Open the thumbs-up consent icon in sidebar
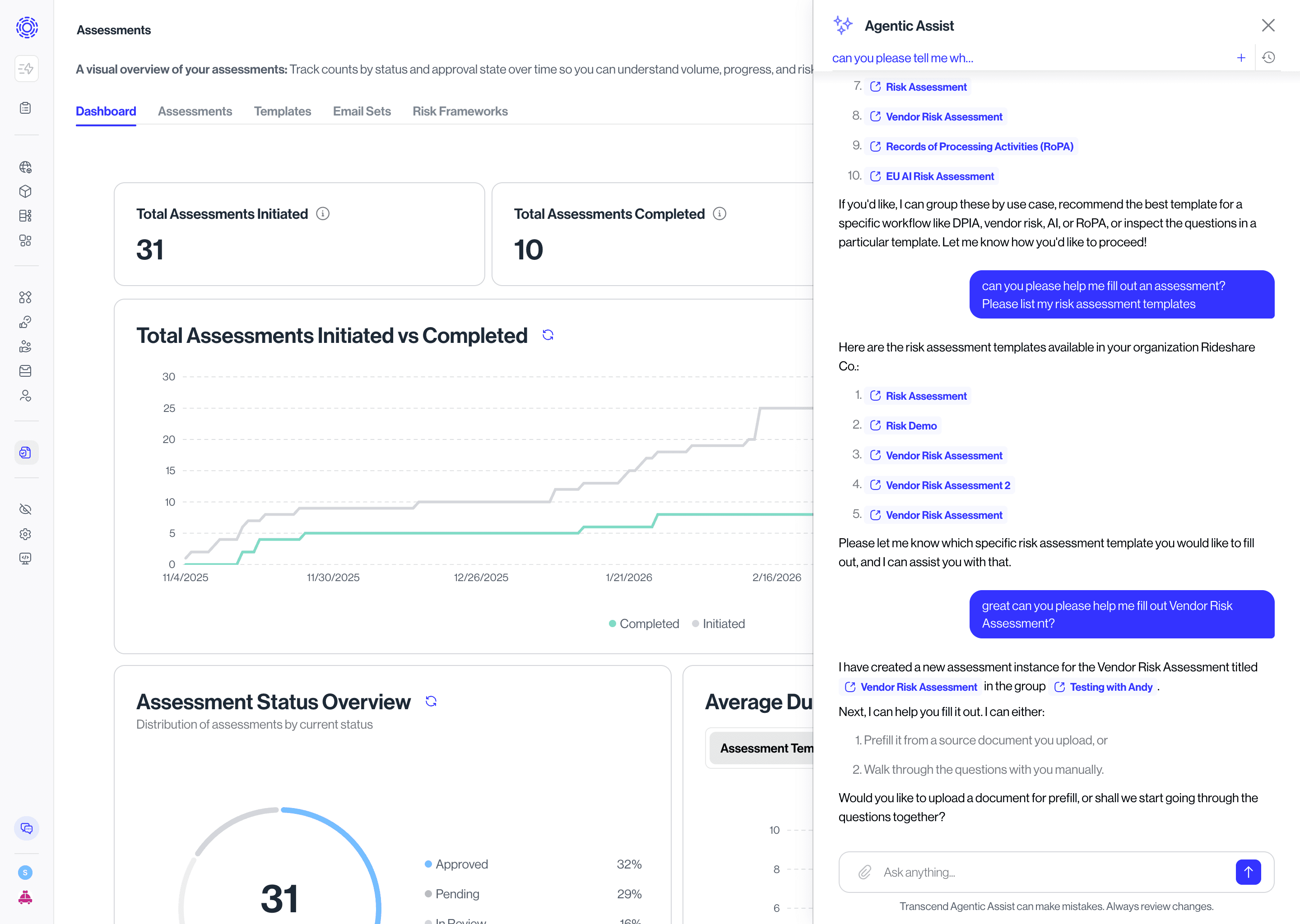 (x=26, y=322)
